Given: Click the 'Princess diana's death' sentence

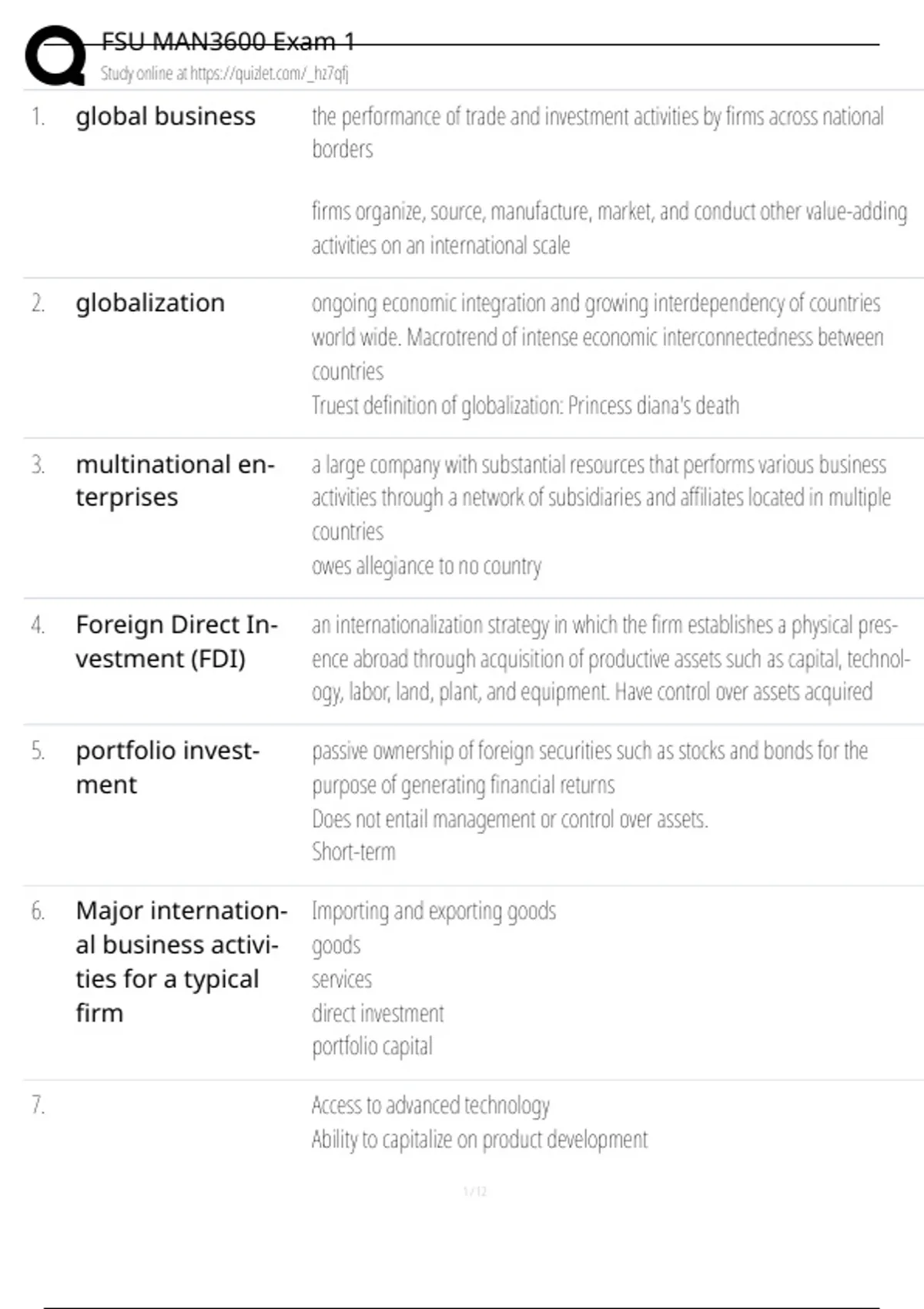Looking at the screenshot, I should 525,406.
